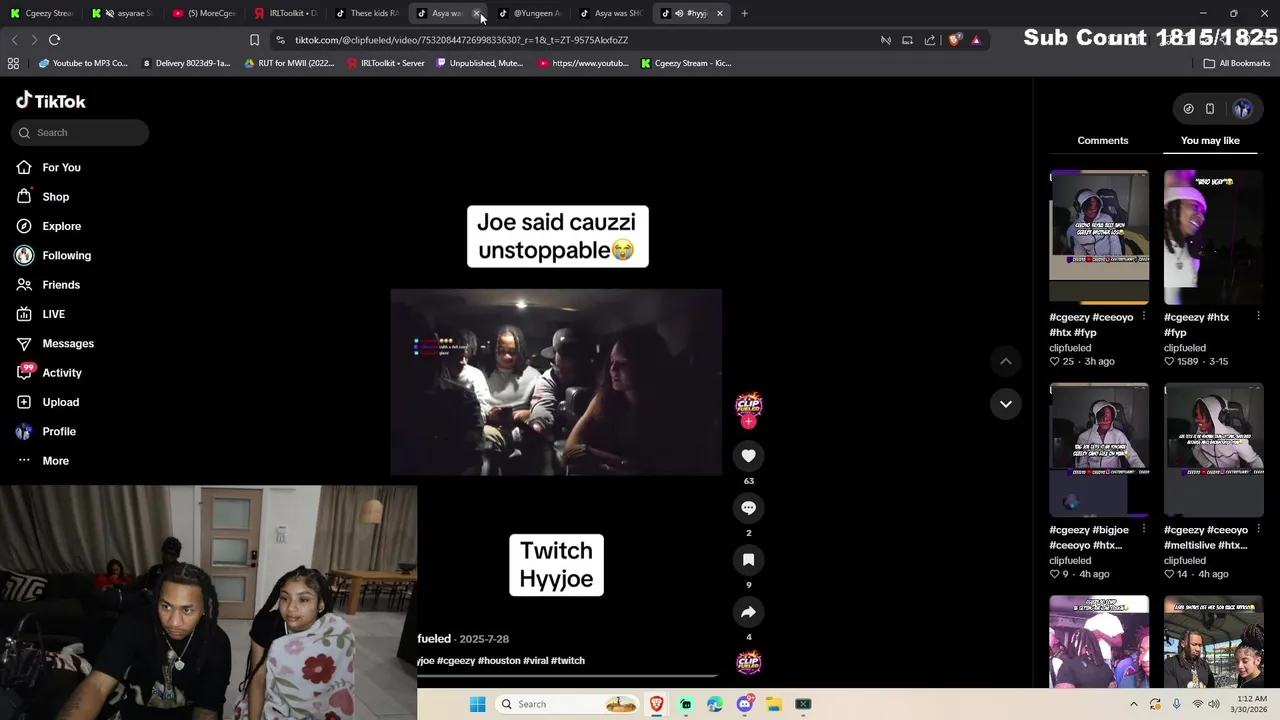Open the Activity notifications
Image resolution: width=1280 pixels, height=720 pixels.
61,373
